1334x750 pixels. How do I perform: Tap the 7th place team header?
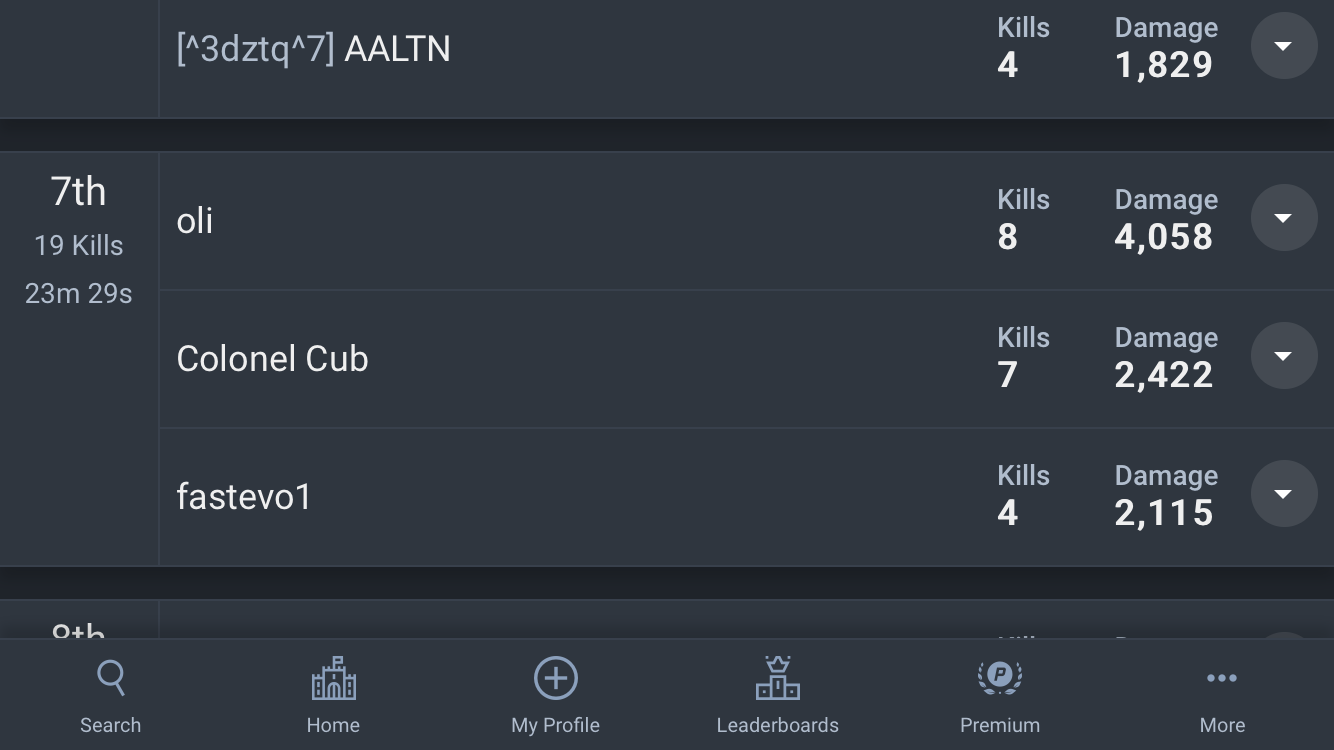[x=79, y=191]
